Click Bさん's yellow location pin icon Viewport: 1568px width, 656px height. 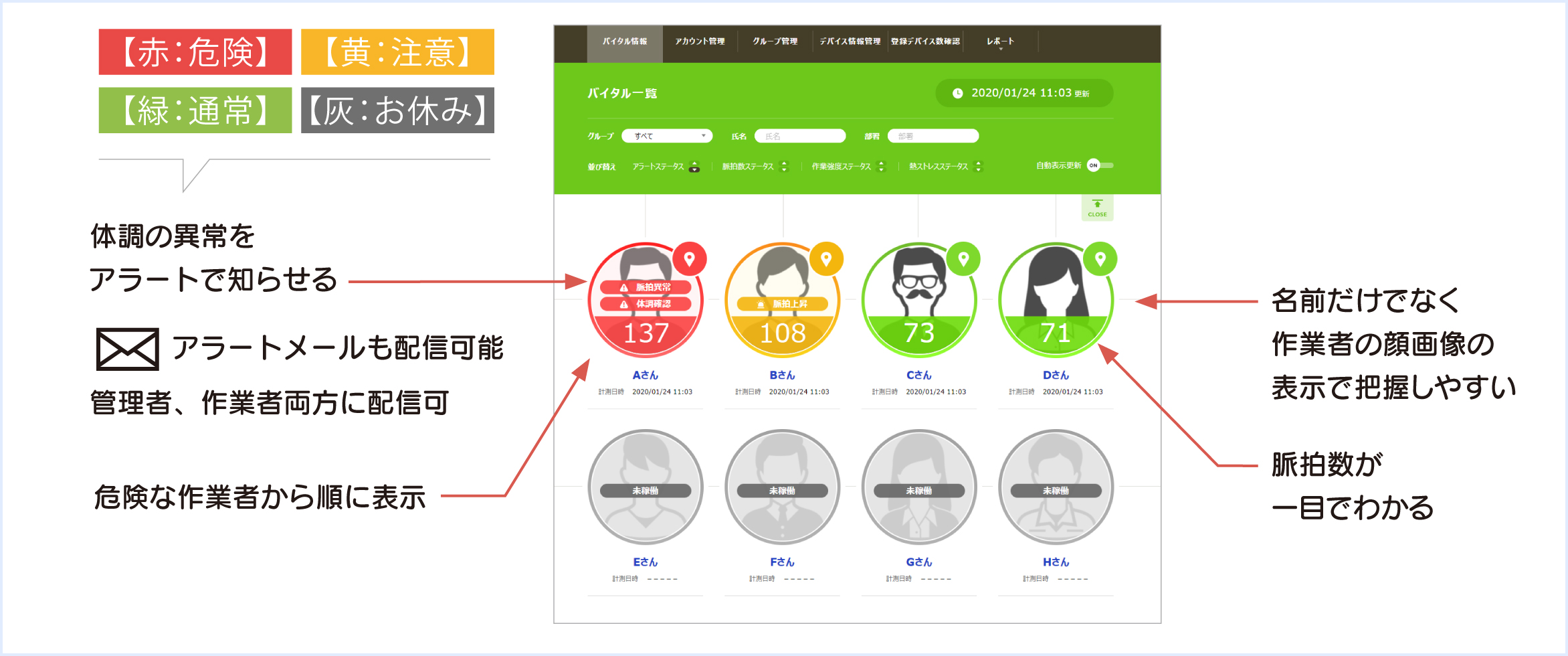[826, 259]
